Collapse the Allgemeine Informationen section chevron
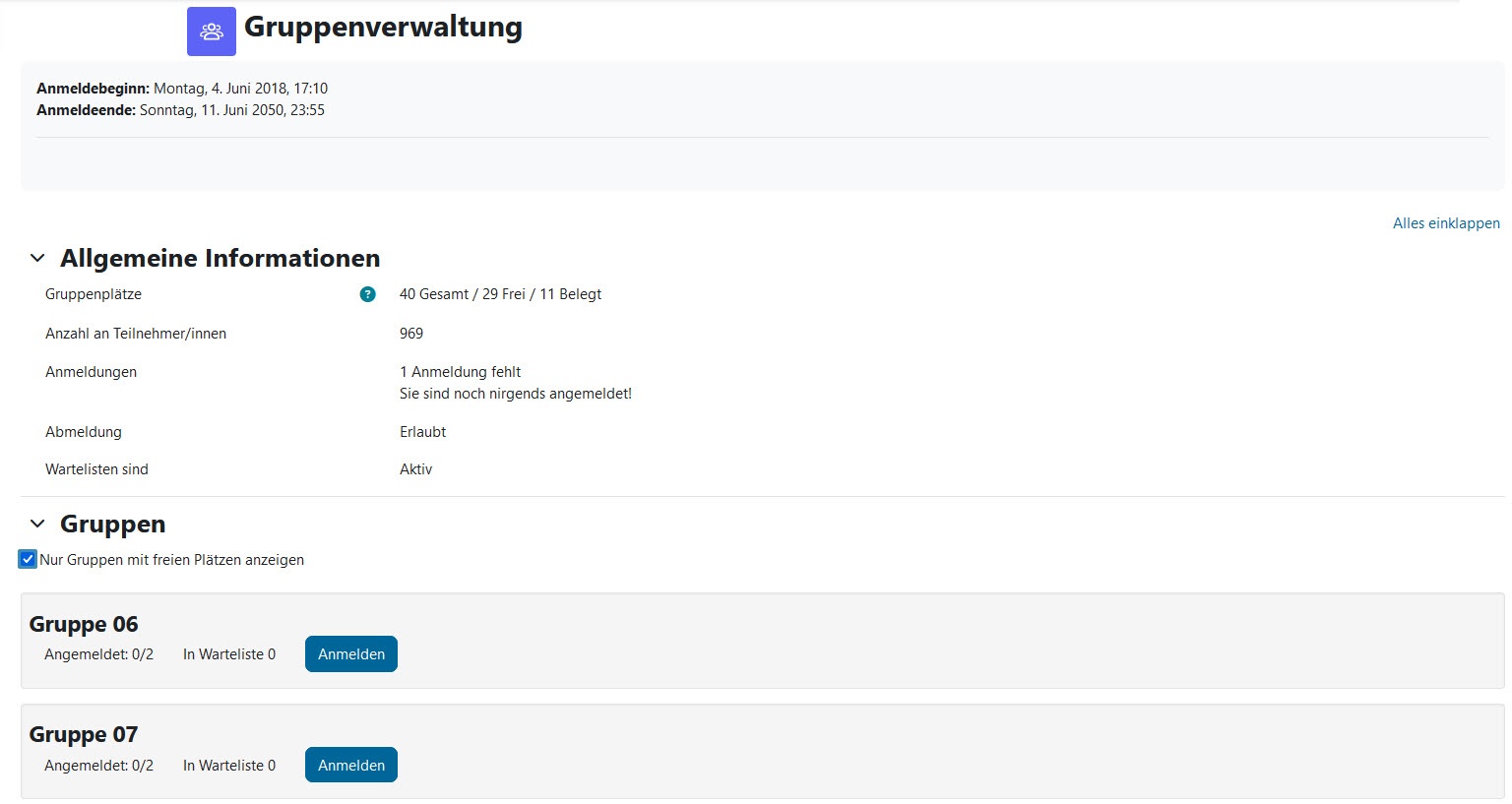This screenshot has height=804, width=1512. tap(37, 258)
